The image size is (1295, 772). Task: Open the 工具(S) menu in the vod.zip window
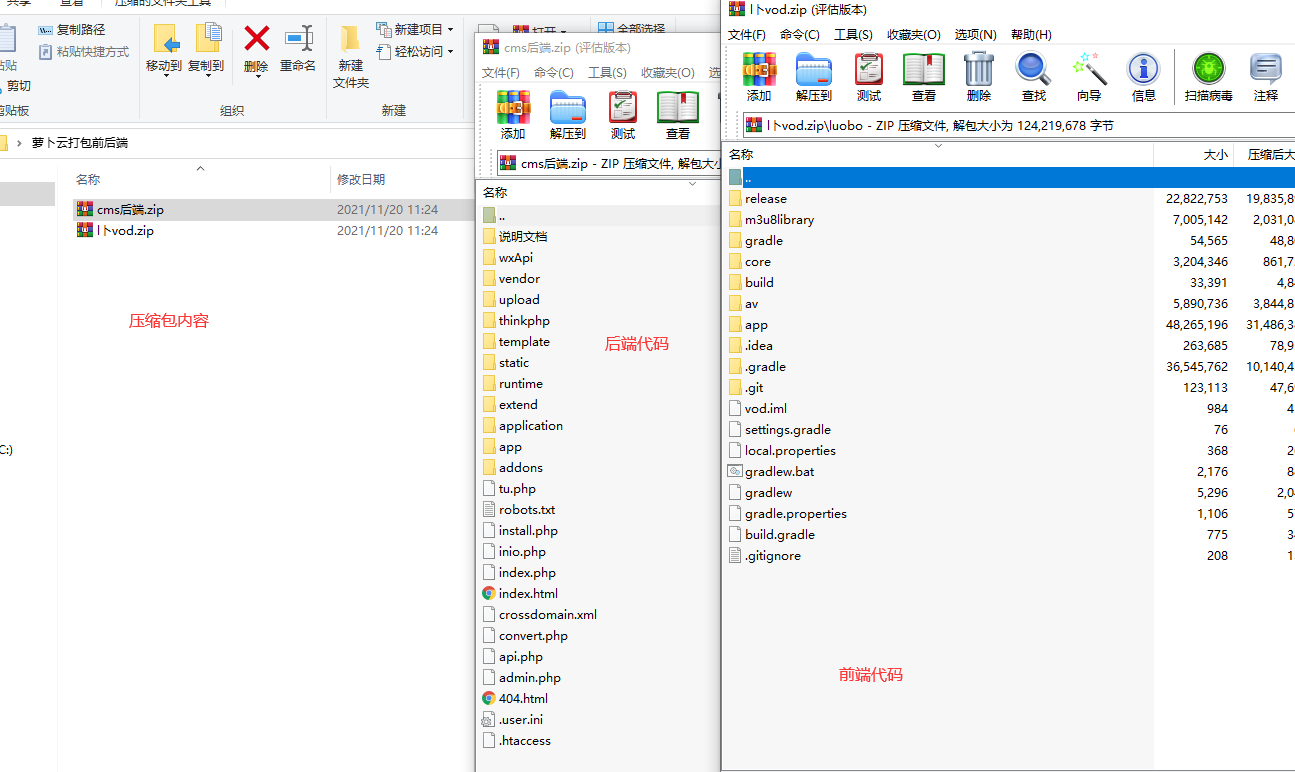(x=855, y=33)
